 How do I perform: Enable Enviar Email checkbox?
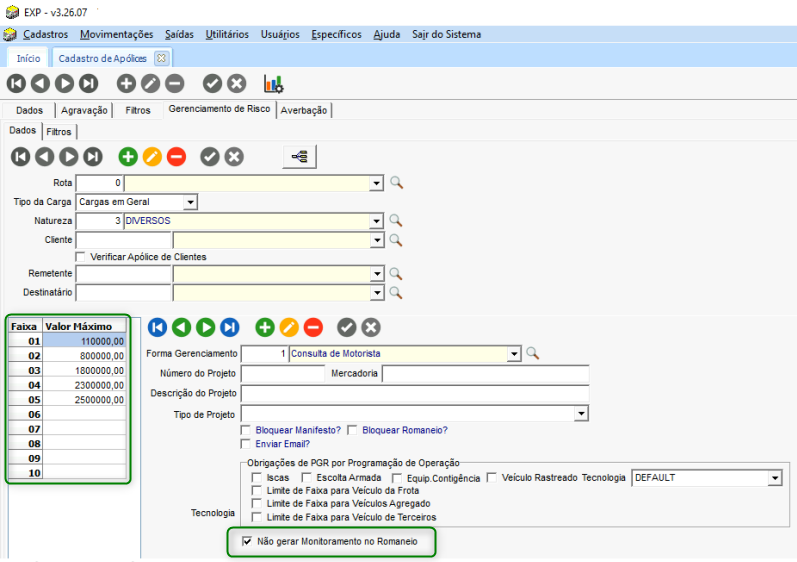pos(246,444)
